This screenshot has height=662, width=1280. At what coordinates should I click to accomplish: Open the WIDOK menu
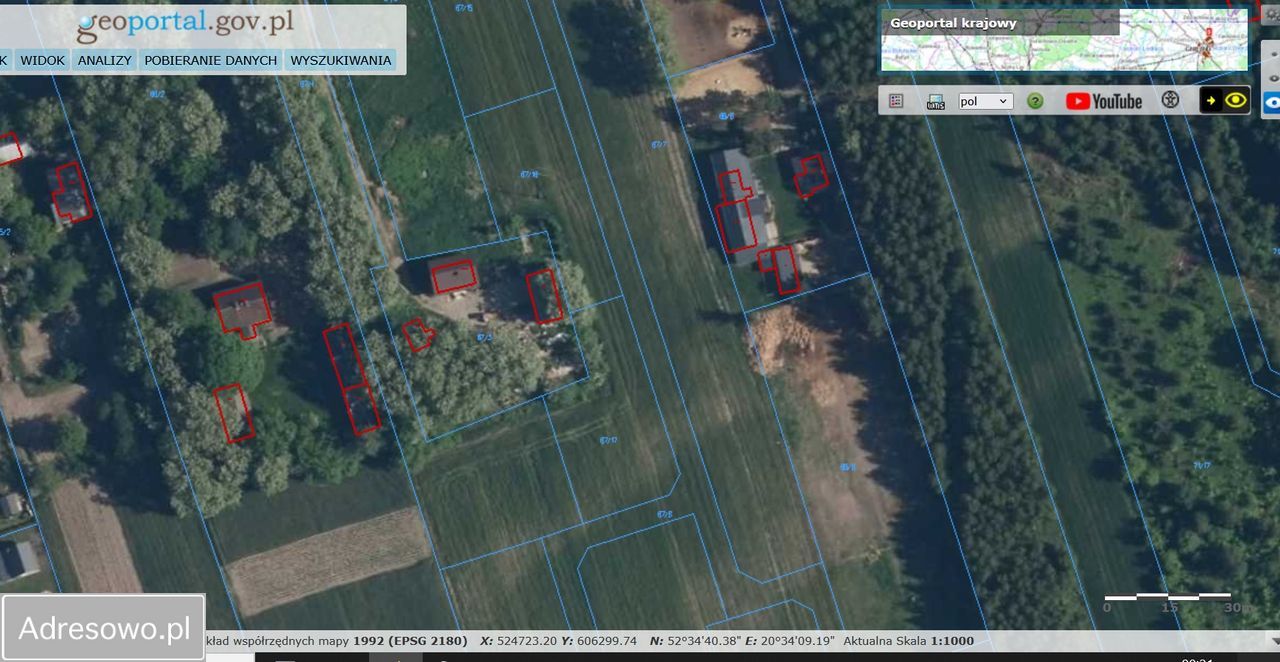click(43, 60)
